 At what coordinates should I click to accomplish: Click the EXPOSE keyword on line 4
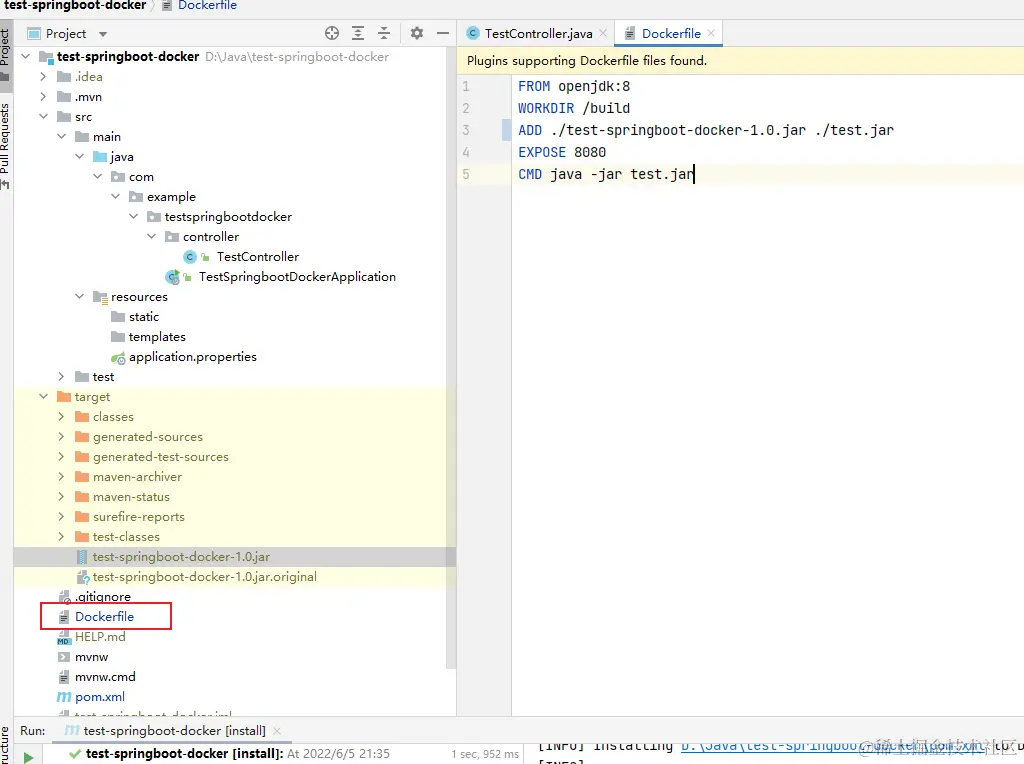(542, 152)
